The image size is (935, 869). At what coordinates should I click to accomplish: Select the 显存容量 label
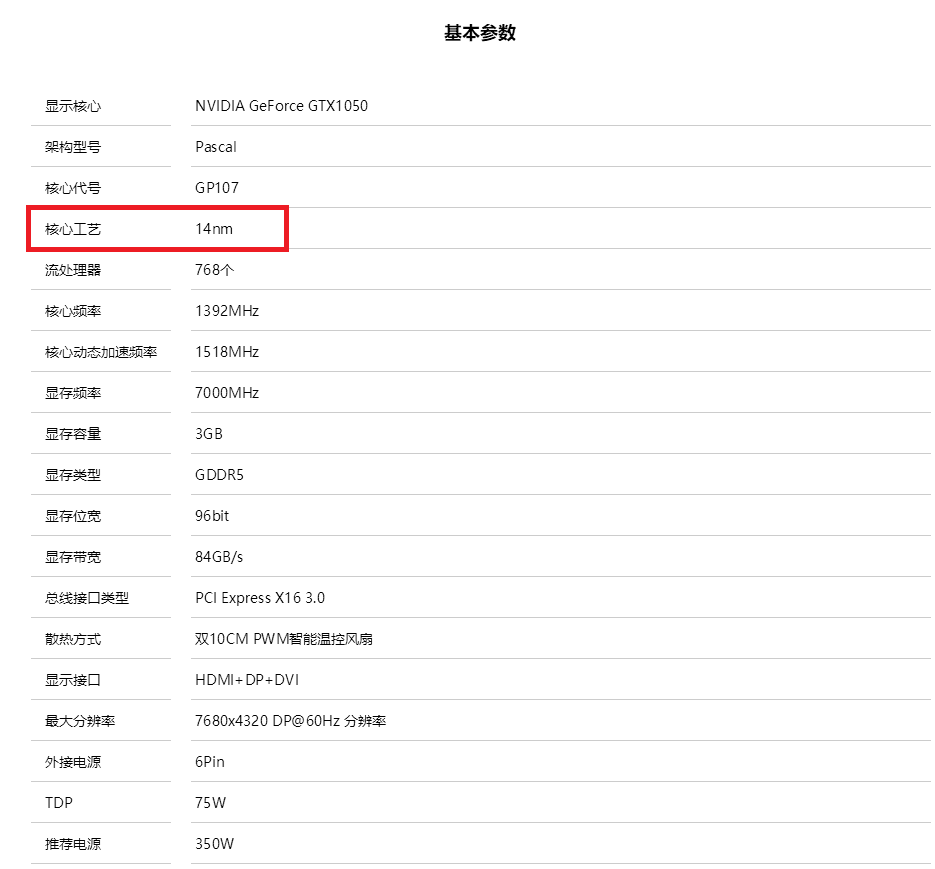[x=73, y=434]
